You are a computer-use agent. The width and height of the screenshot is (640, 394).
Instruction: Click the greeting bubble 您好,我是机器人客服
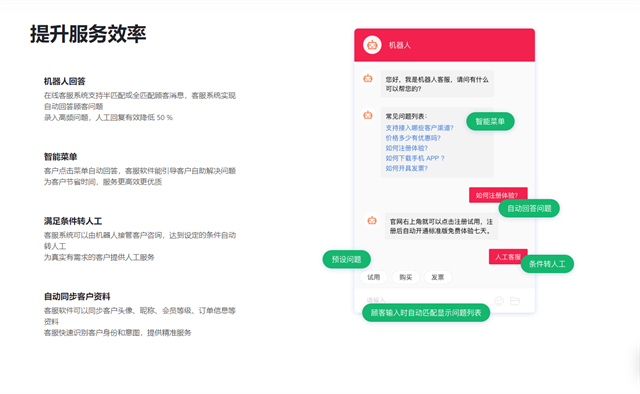[437, 84]
